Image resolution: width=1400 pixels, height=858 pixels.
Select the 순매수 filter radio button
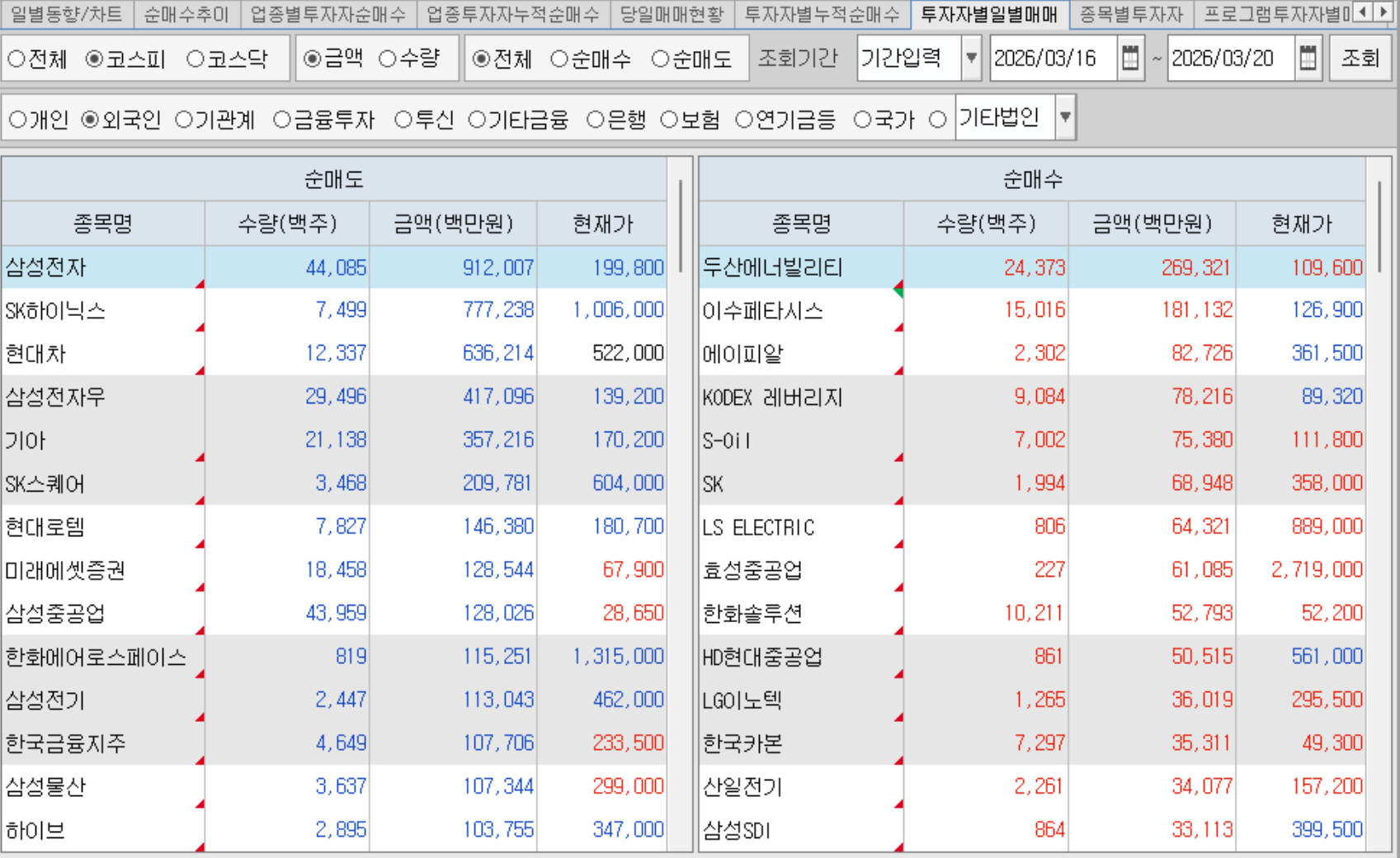559,59
